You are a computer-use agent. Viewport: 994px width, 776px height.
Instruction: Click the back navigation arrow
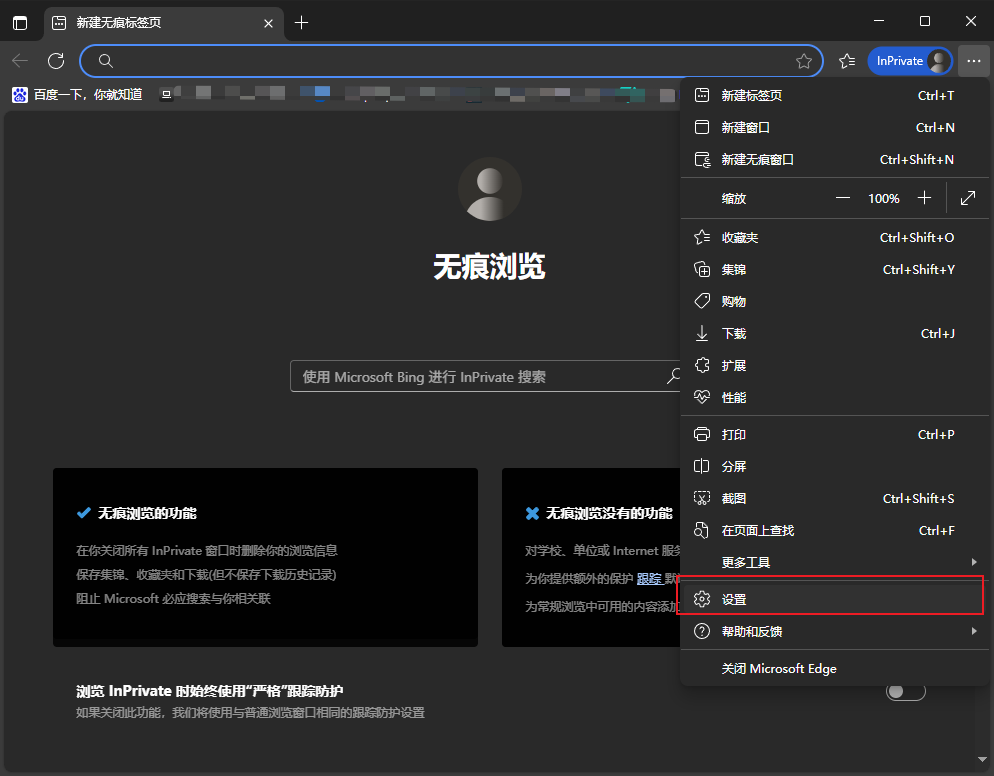pyautogui.click(x=19, y=61)
